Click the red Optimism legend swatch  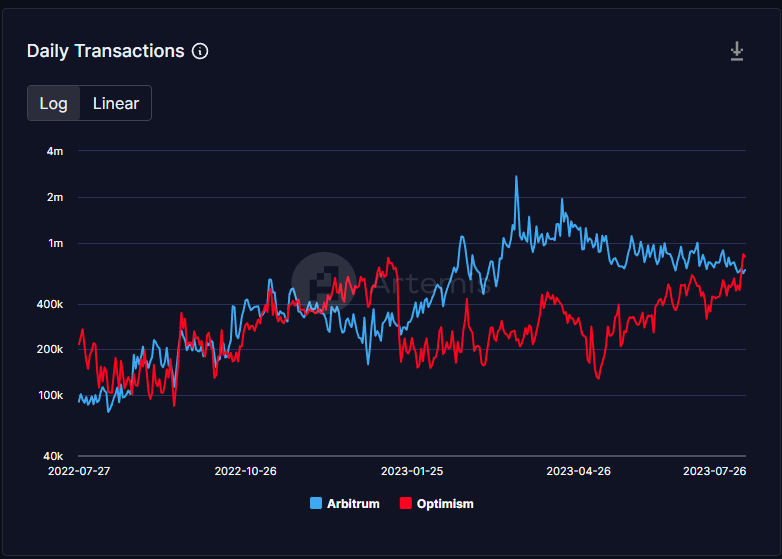(x=406, y=504)
